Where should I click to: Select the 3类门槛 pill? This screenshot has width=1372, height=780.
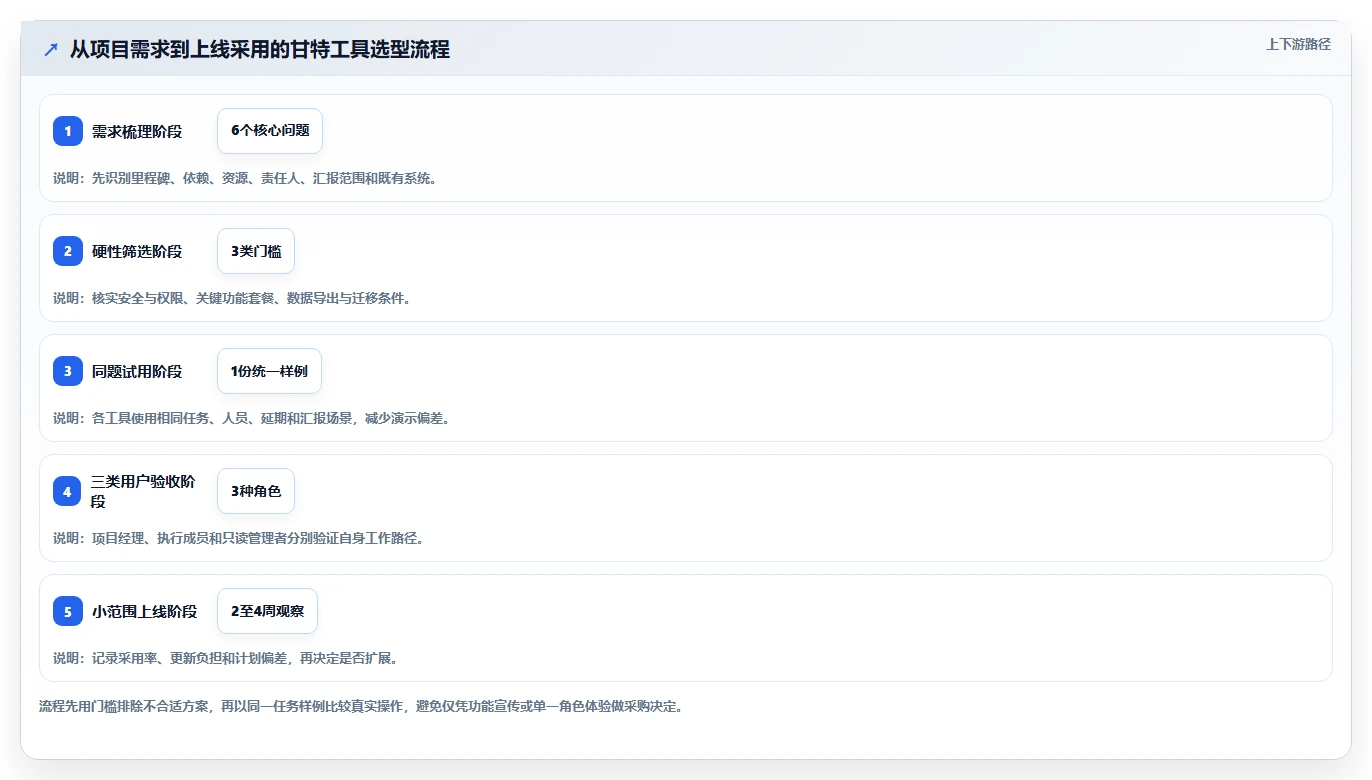(x=256, y=251)
